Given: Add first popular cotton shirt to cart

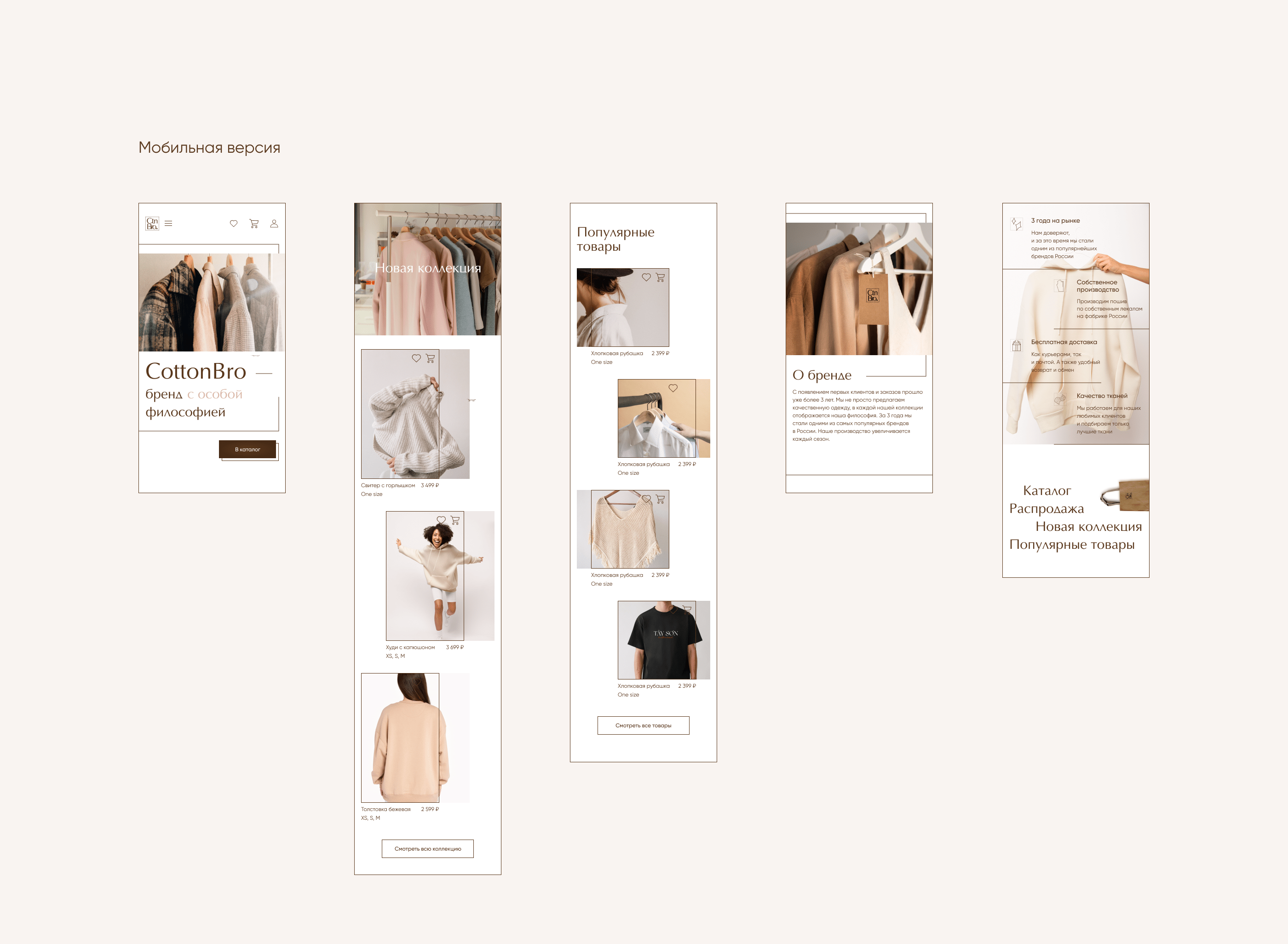Looking at the screenshot, I should (x=661, y=277).
